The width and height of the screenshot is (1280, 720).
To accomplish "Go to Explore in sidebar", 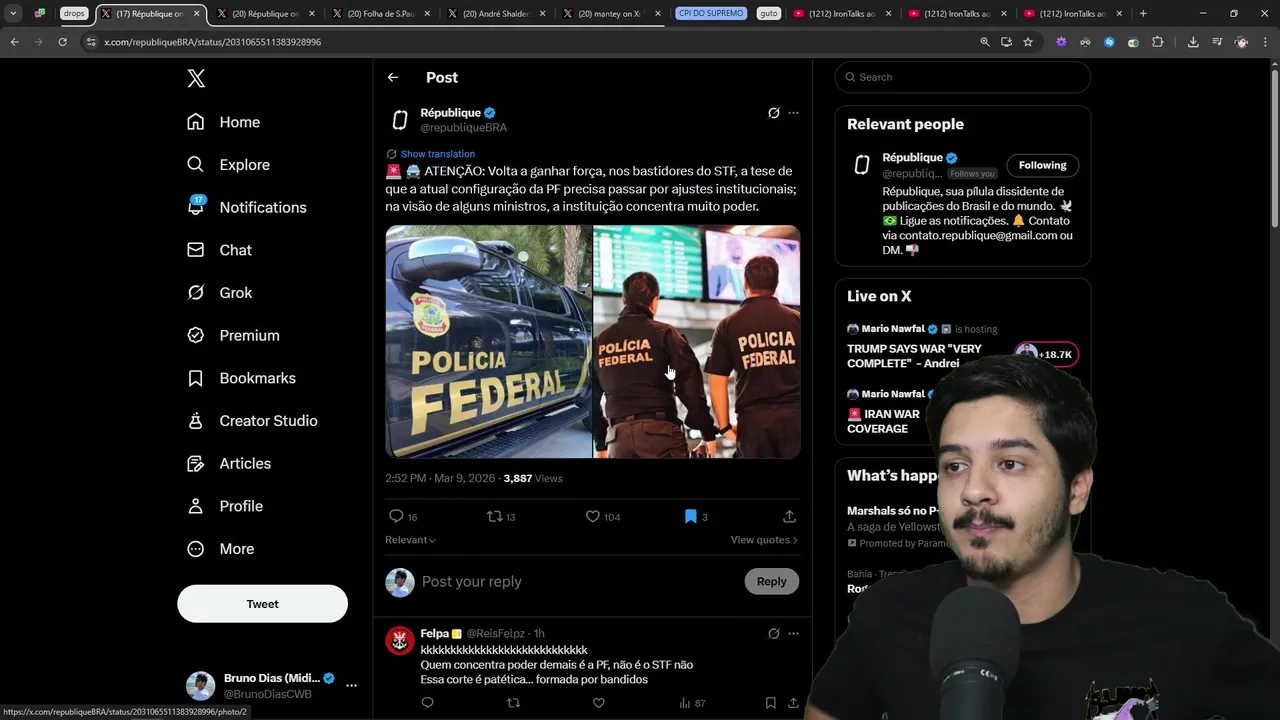I will pos(229,165).
